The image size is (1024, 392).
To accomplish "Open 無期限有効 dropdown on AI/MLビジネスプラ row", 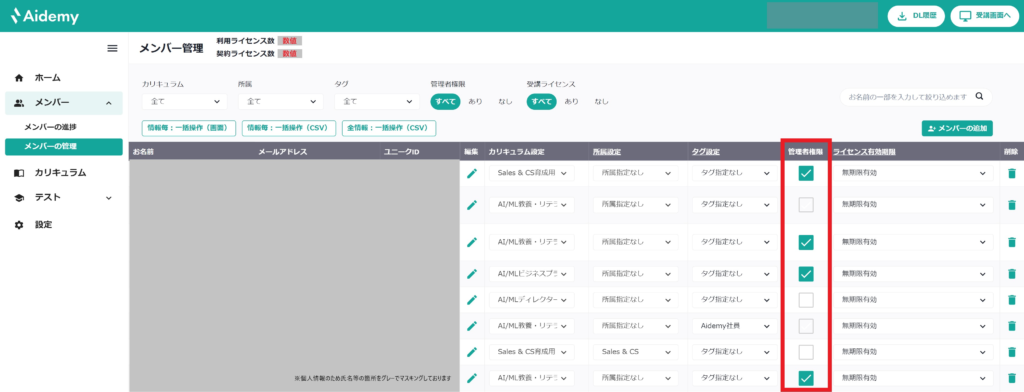I will click(x=913, y=273).
